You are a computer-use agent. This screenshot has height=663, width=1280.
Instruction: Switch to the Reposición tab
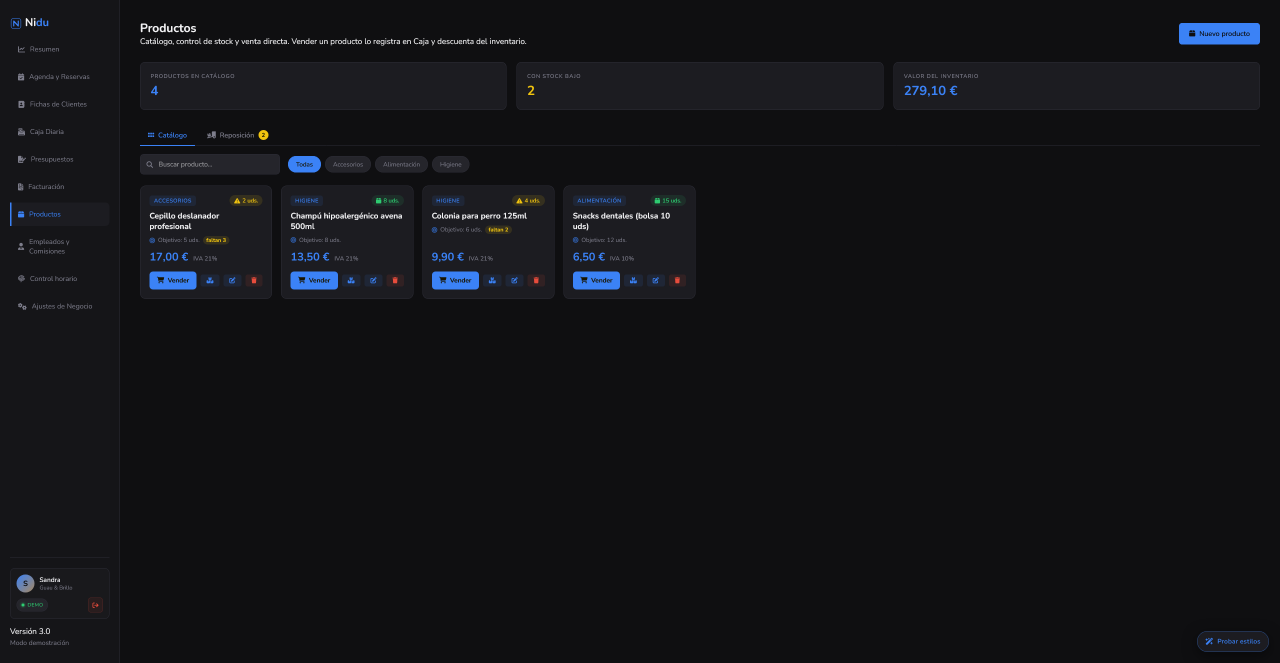coord(237,135)
